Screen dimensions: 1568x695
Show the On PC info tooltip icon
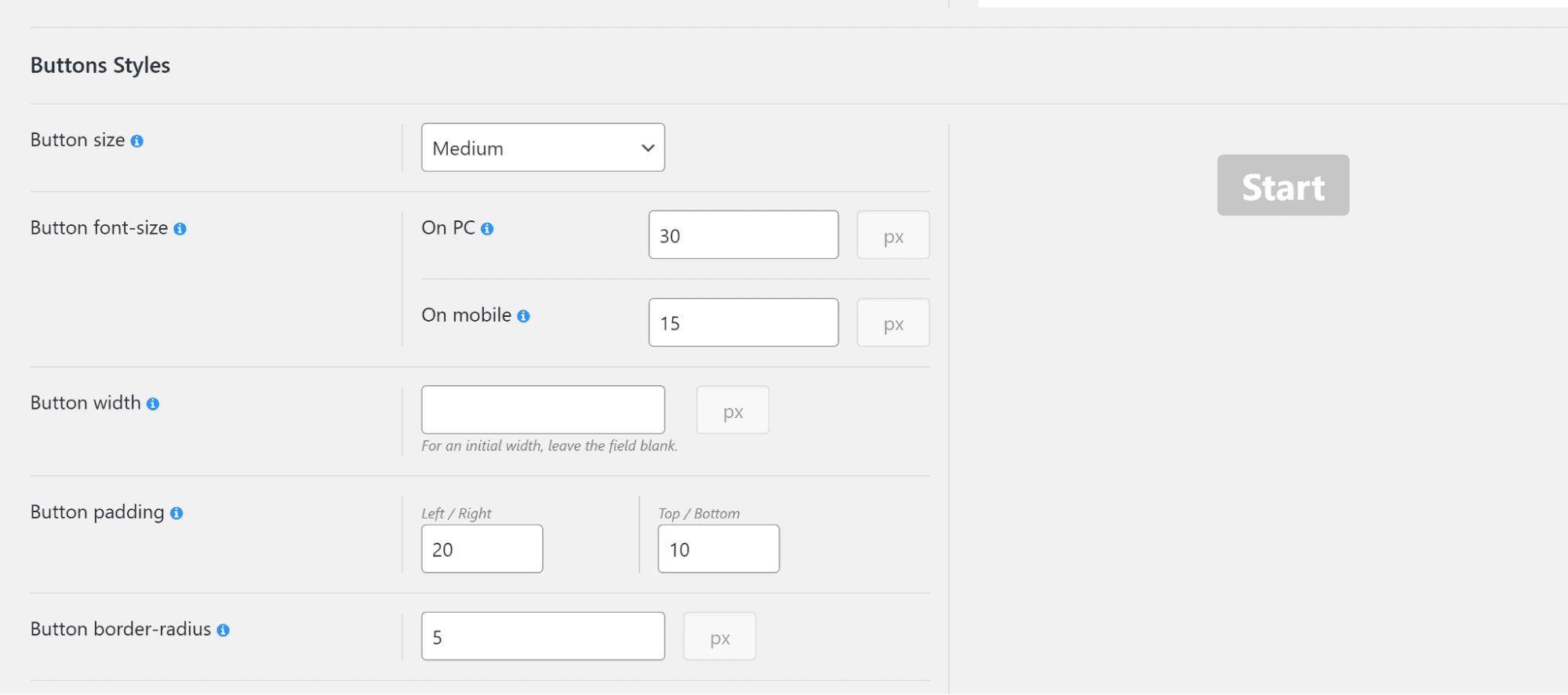click(487, 229)
